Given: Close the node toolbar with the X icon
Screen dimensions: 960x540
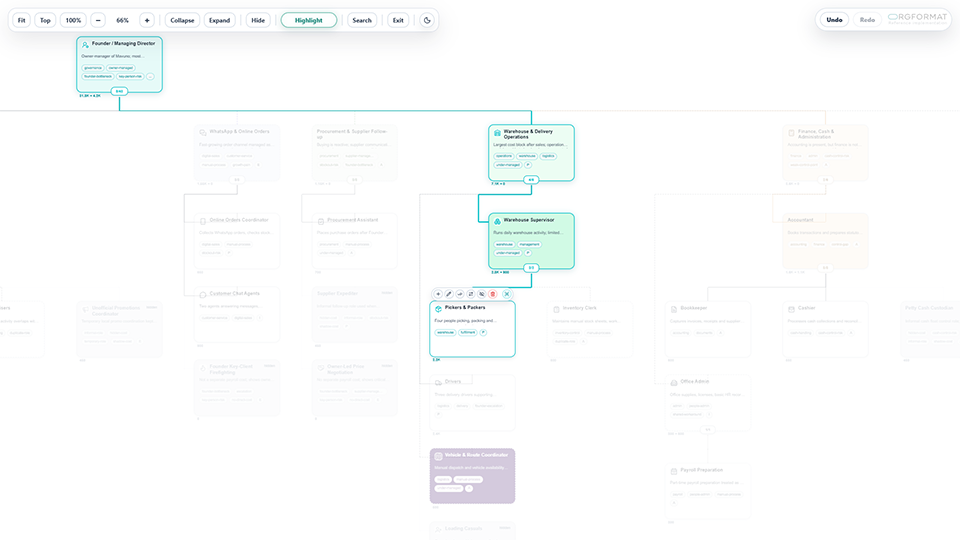Looking at the screenshot, I should tap(507, 294).
